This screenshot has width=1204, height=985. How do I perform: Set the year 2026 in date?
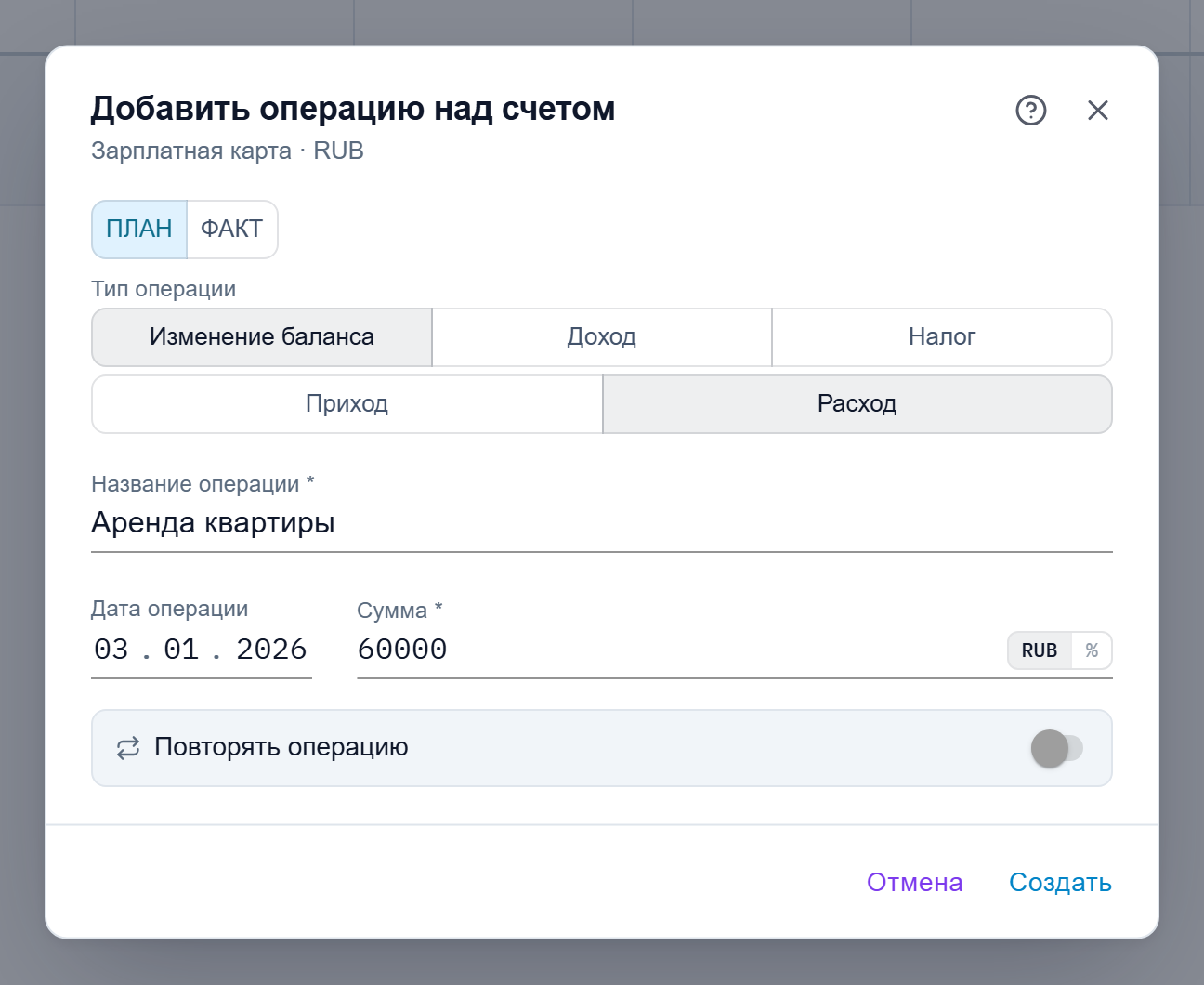point(271,650)
